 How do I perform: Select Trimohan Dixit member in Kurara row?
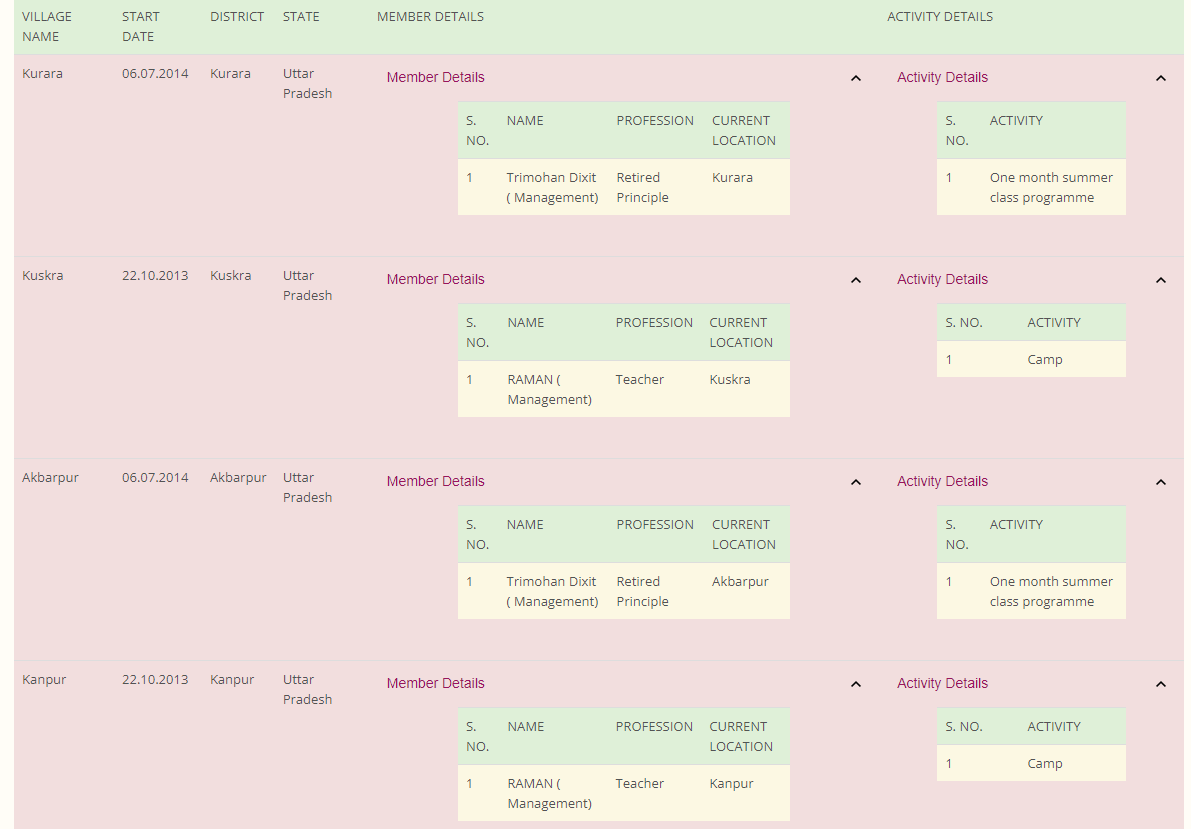click(552, 187)
